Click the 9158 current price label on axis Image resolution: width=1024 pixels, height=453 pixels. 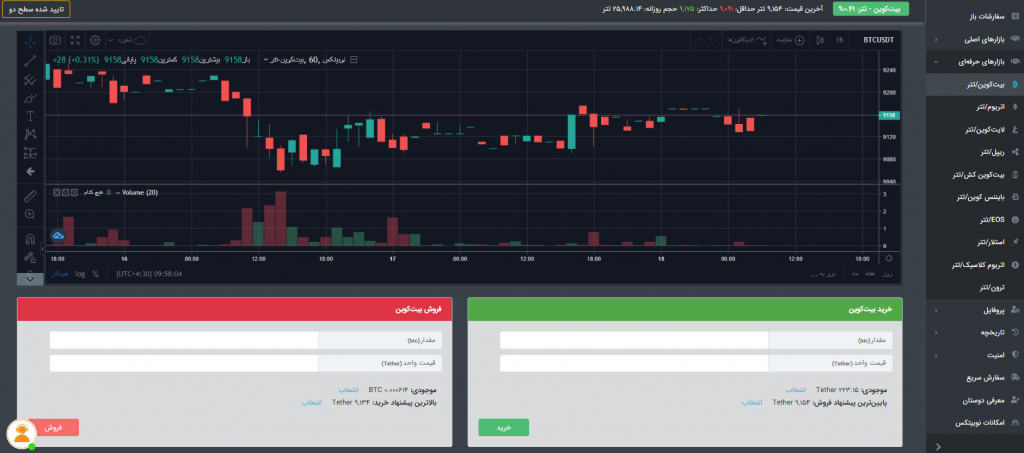pos(888,115)
